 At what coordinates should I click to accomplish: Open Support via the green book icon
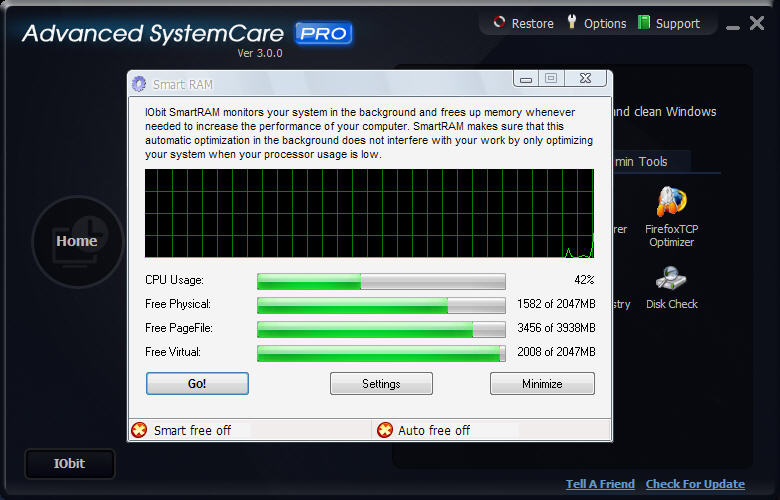[644, 22]
